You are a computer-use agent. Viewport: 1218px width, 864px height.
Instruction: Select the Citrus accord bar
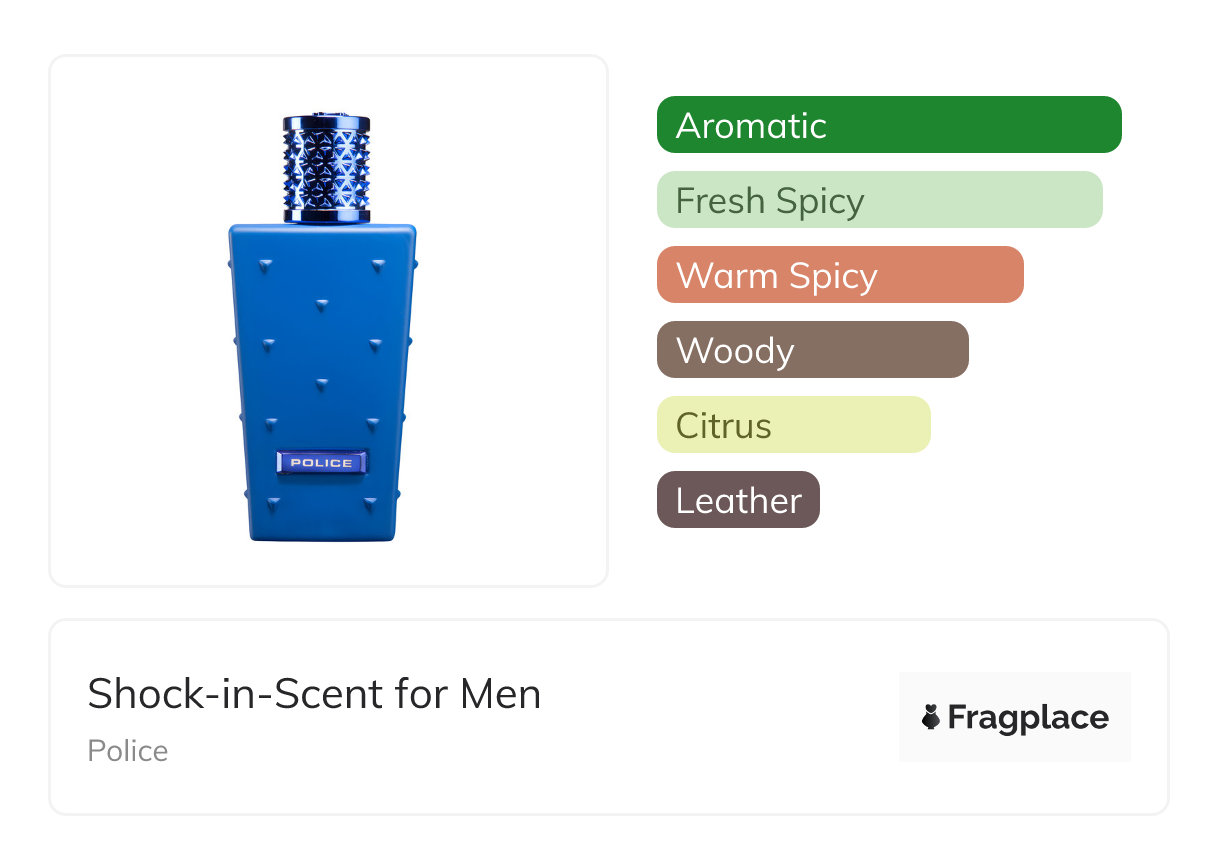tap(794, 425)
